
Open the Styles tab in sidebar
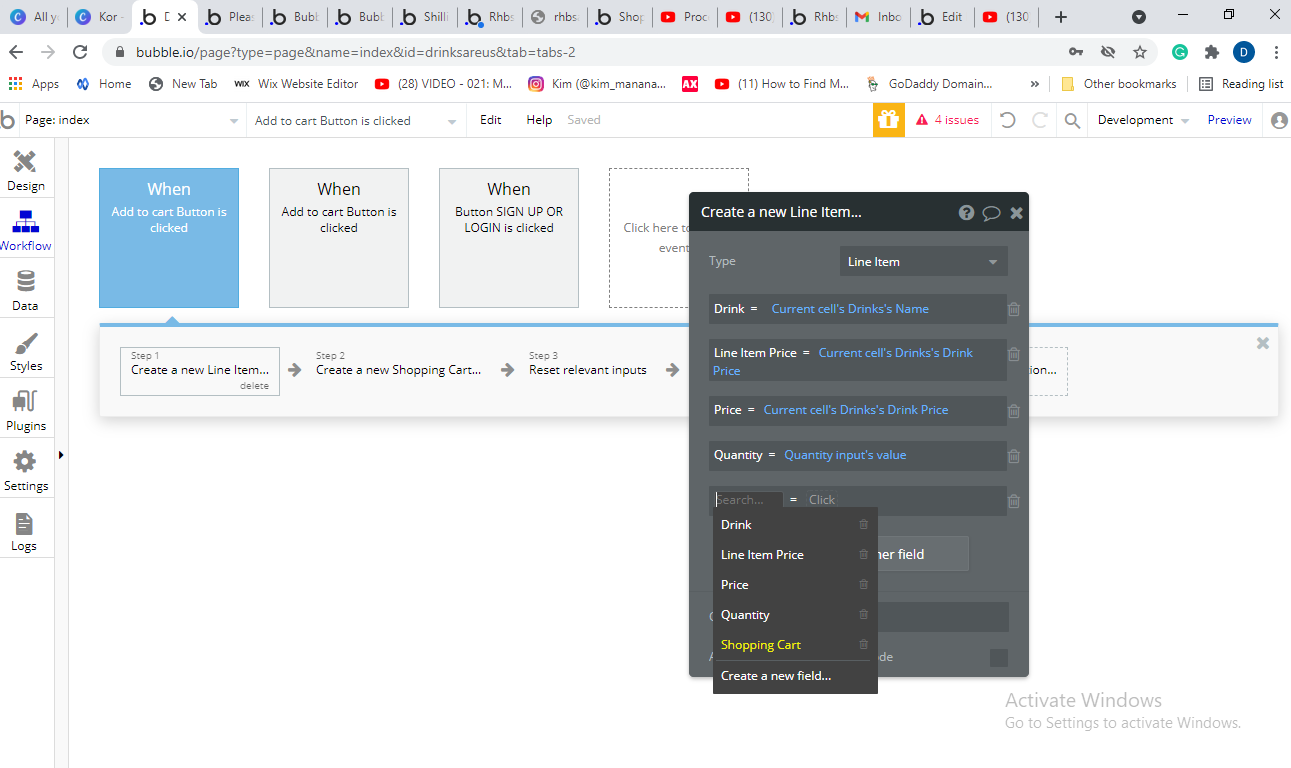(x=26, y=351)
